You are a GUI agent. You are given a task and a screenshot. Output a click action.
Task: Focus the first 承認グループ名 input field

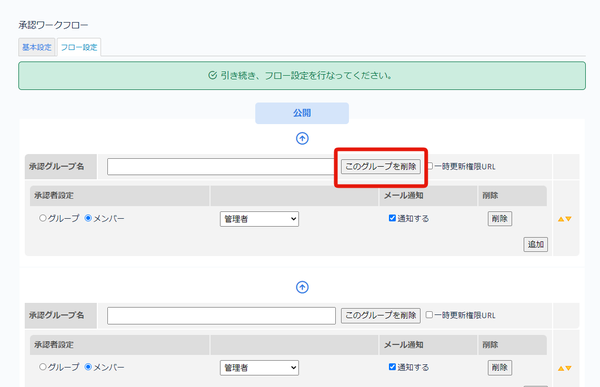click(x=221, y=167)
